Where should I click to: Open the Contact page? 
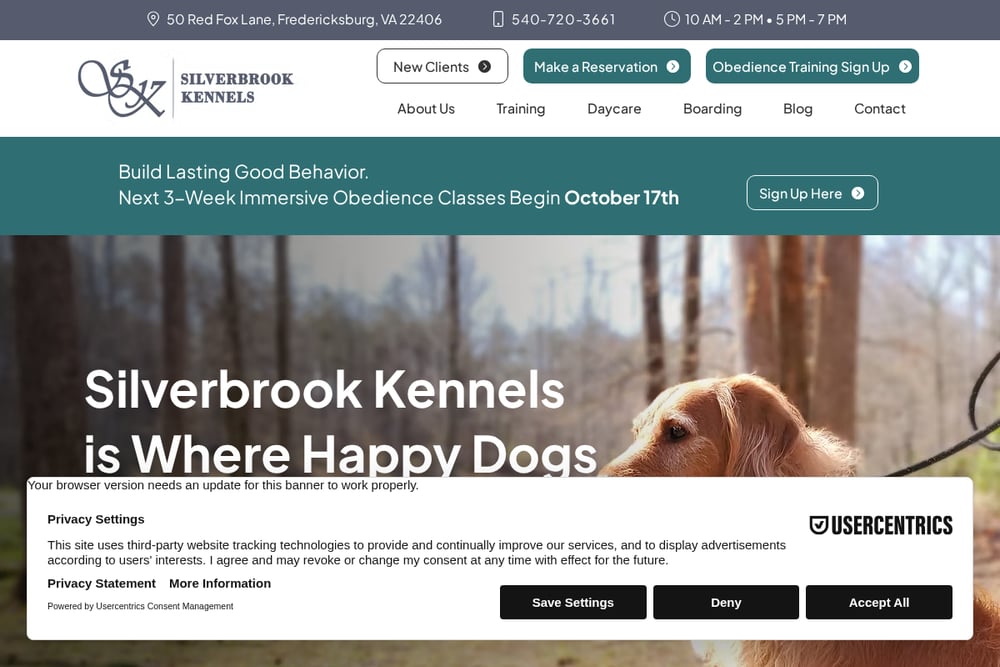point(879,108)
